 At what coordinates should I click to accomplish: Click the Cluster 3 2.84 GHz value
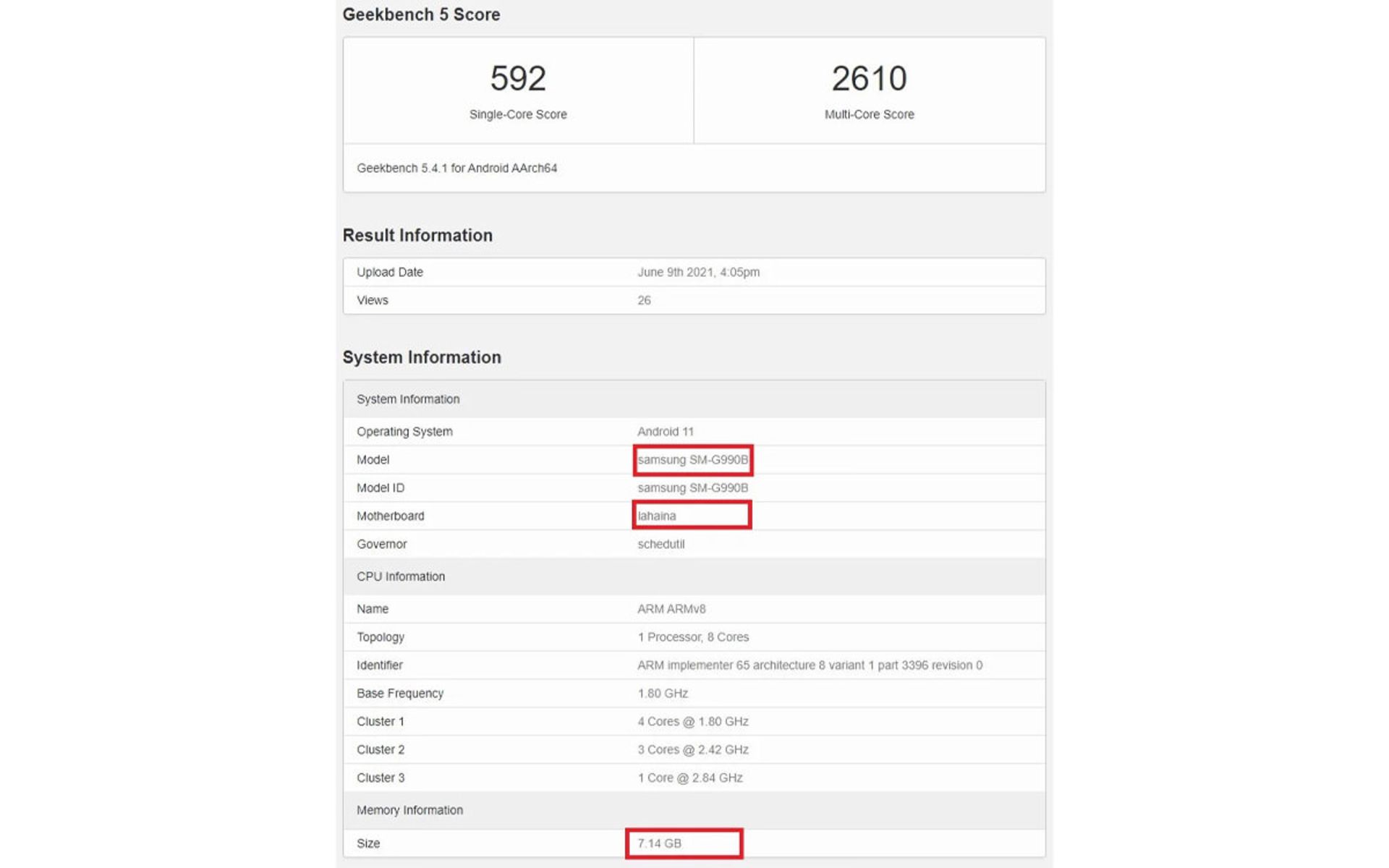click(690, 778)
